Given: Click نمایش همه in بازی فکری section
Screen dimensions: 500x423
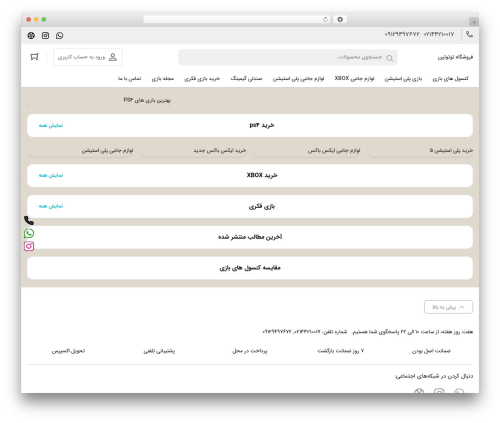Looking at the screenshot, I should (51, 206).
